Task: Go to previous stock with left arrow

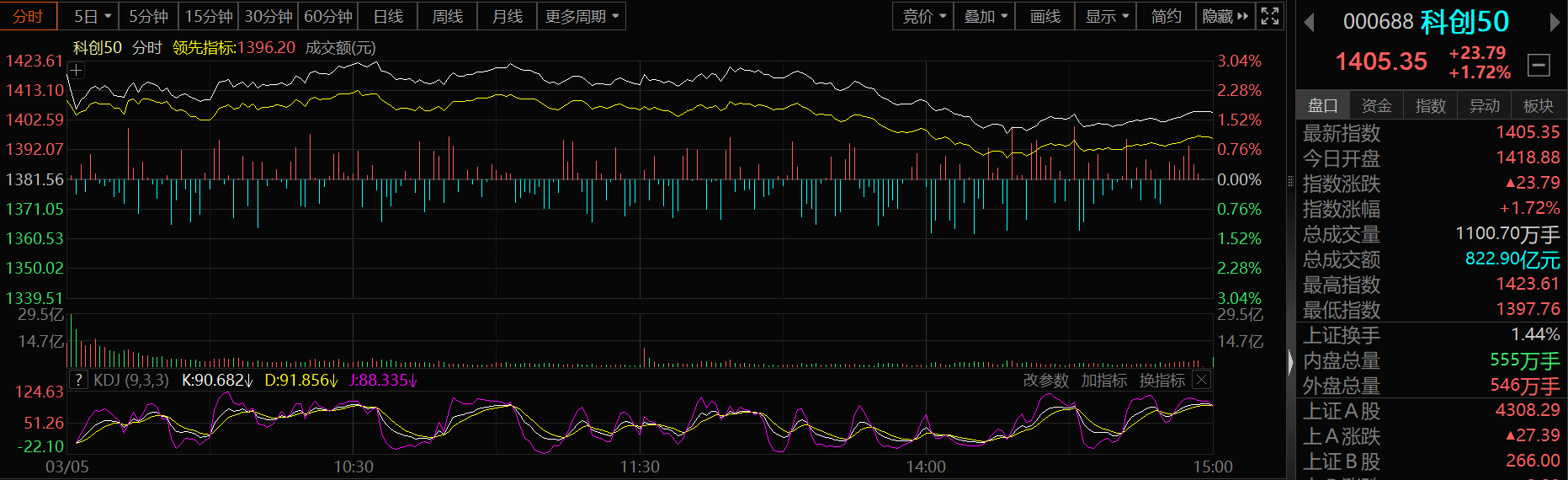Action: [x=1309, y=23]
